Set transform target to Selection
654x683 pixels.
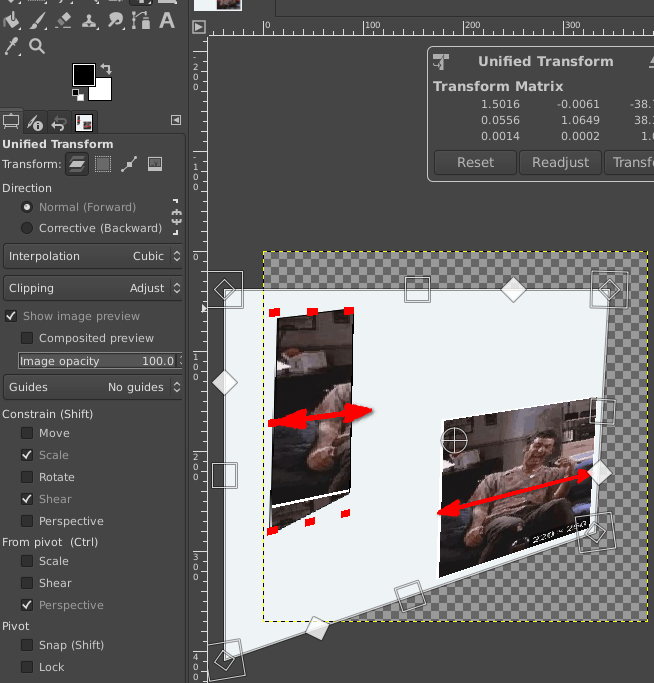103,164
